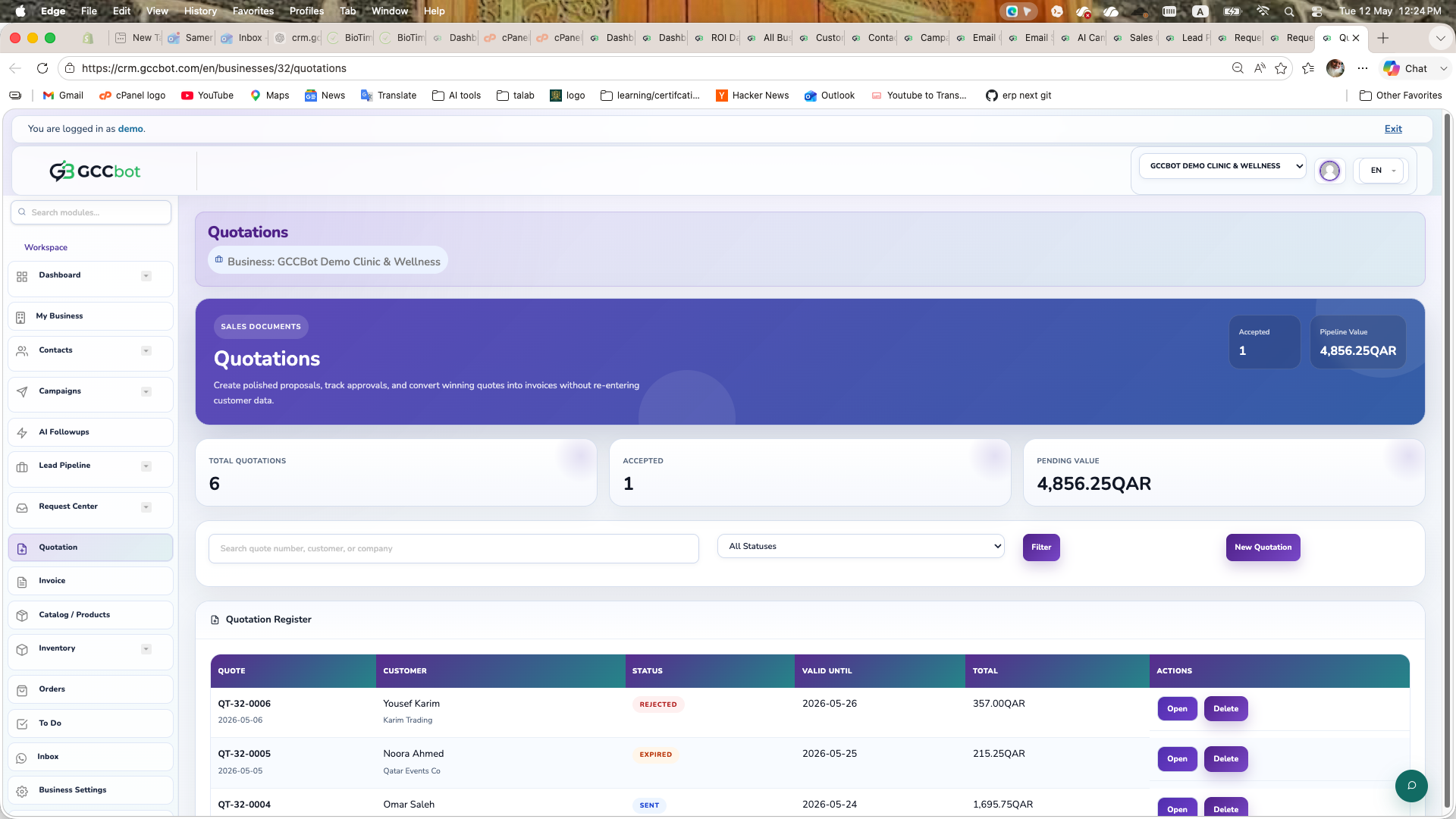Viewport: 1456px width, 819px height.
Task: Click the Dashboard grid icon in sidebar
Action: click(x=22, y=277)
